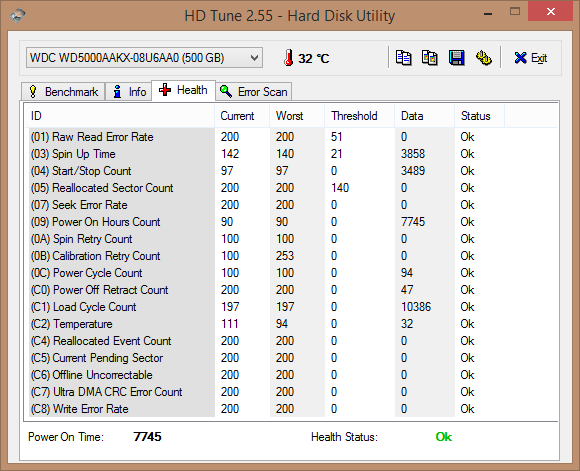Select the Temperature attribute row
The width and height of the screenshot is (580, 471).
[291, 324]
